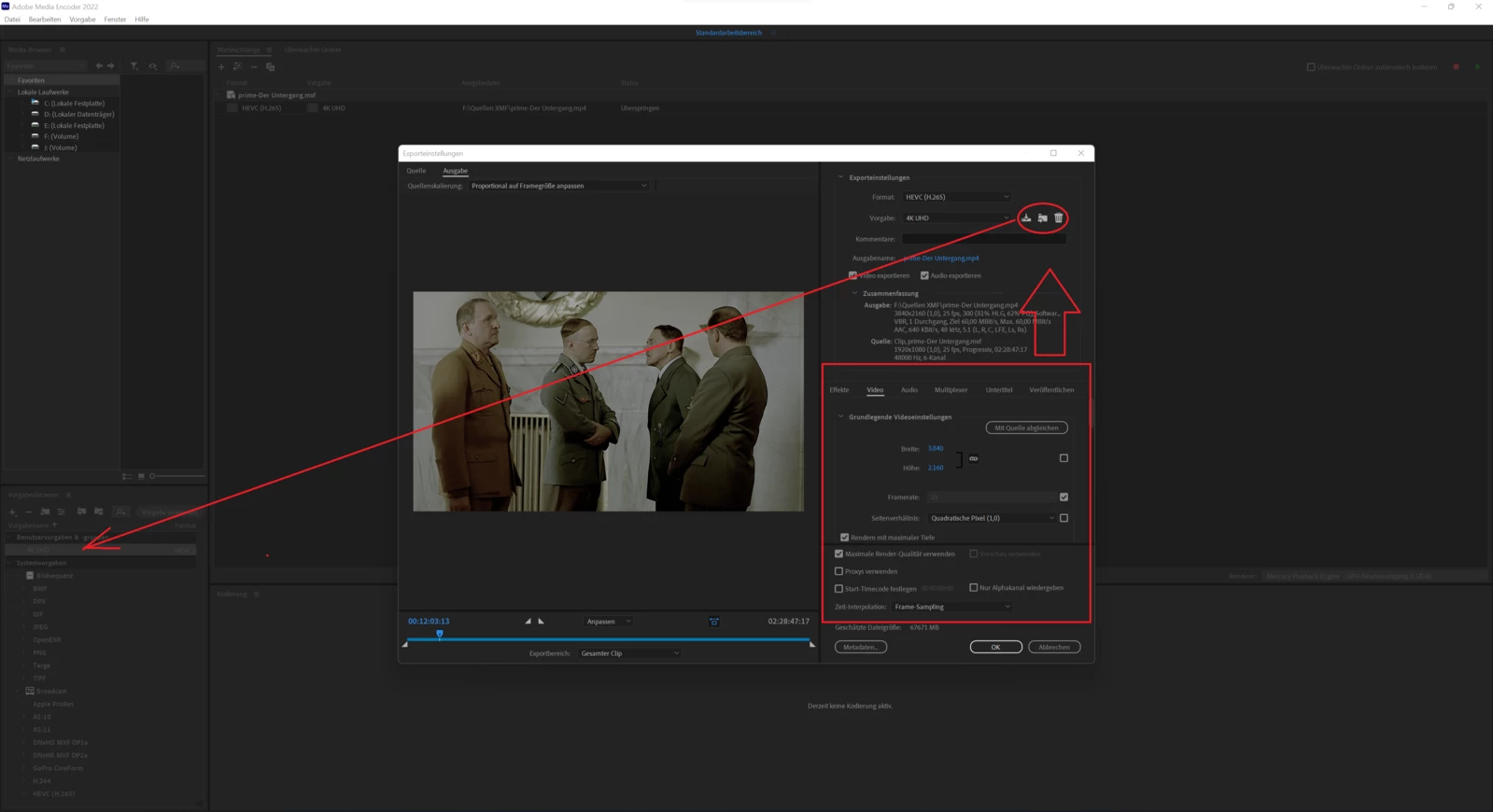Open the Zeit-Interpolation Frame-Sampling dropdown

click(x=951, y=607)
